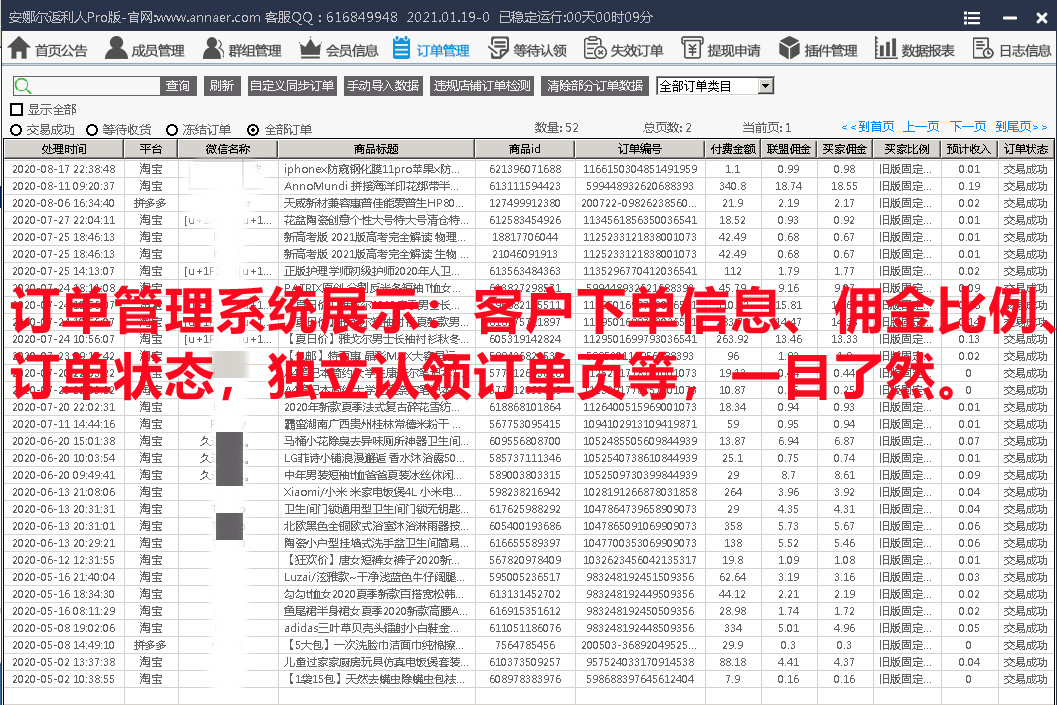Expand the 全部订单类目 dropdown
This screenshot has width=1057, height=705.
[x=765, y=86]
